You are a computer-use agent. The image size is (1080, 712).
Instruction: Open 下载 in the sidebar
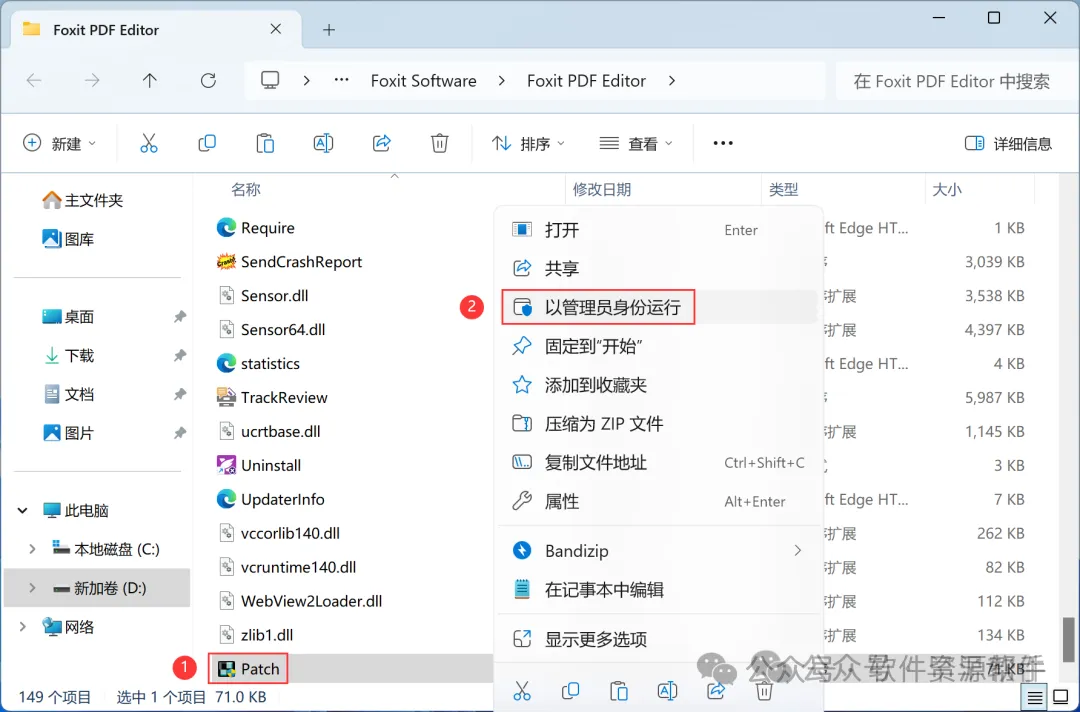(x=68, y=355)
